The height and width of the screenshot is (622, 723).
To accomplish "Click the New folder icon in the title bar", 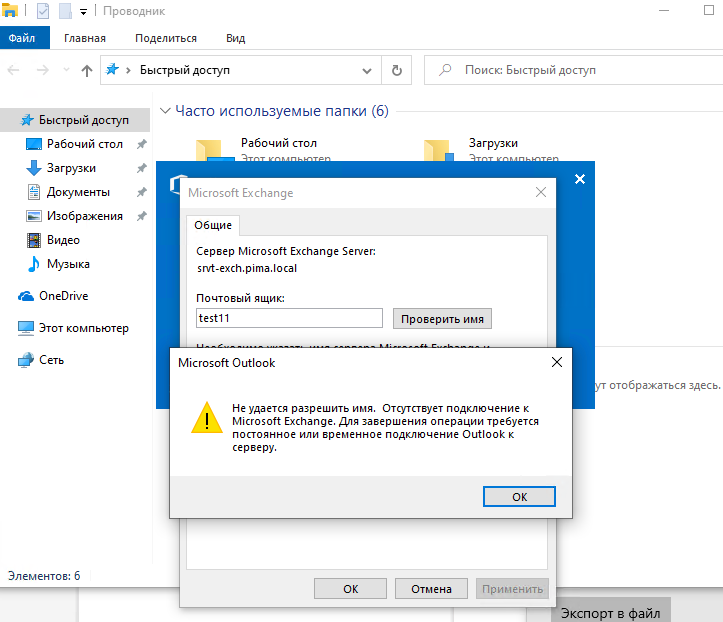I will (65, 11).
